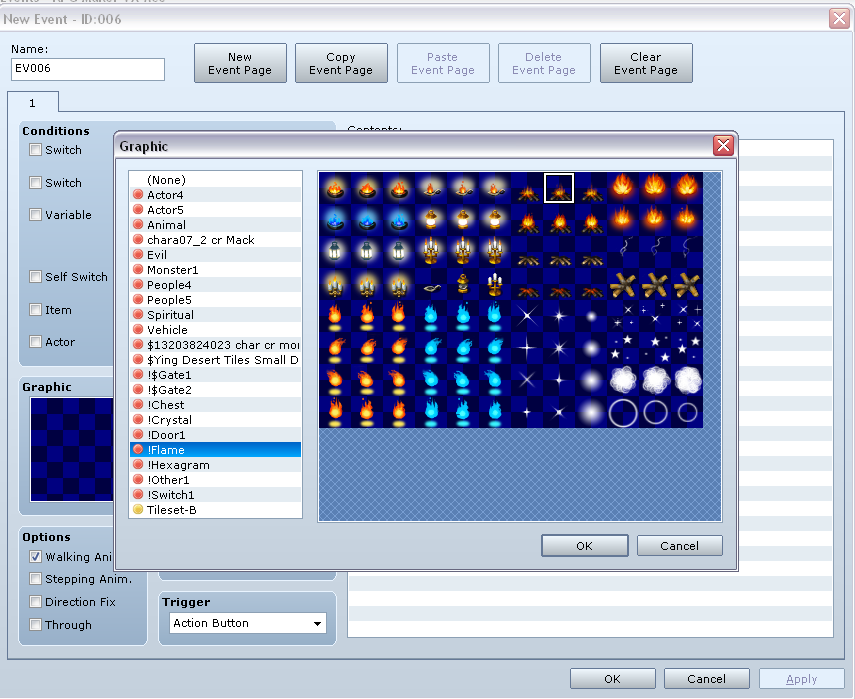Click the red icon beside chara07_2 cr Mack
855x699 pixels.
click(x=139, y=240)
